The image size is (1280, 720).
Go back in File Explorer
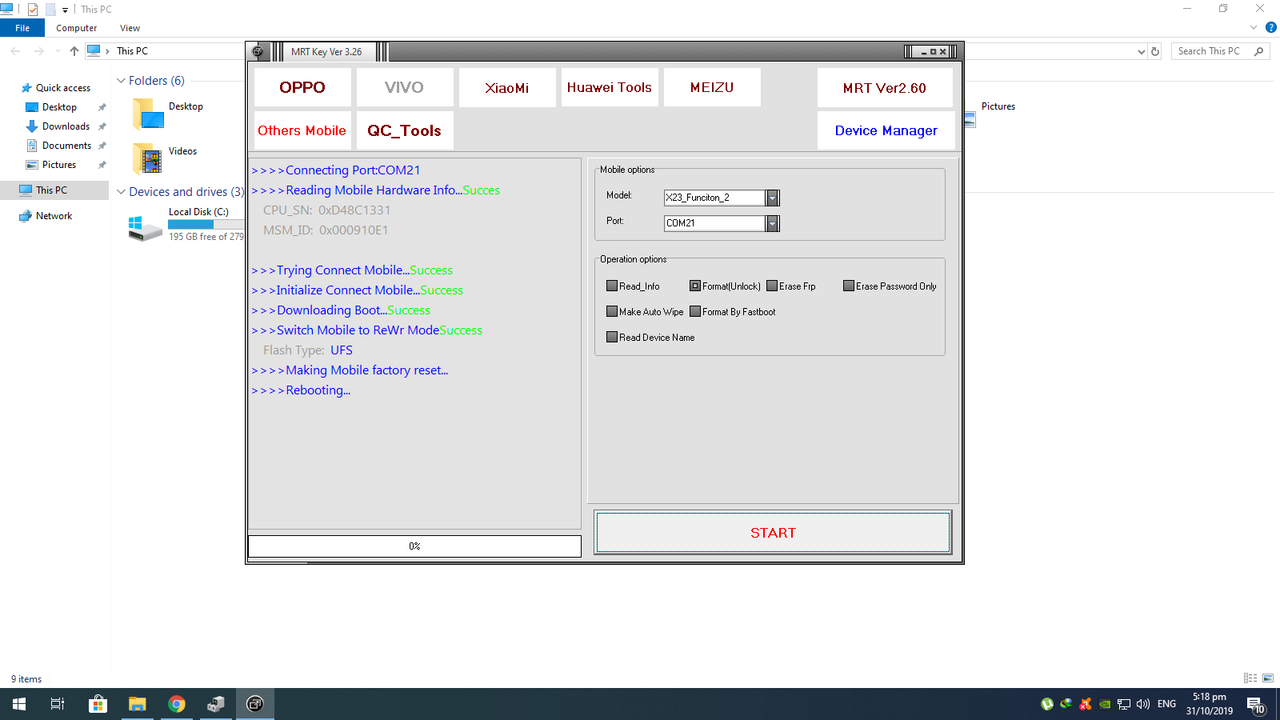point(15,51)
